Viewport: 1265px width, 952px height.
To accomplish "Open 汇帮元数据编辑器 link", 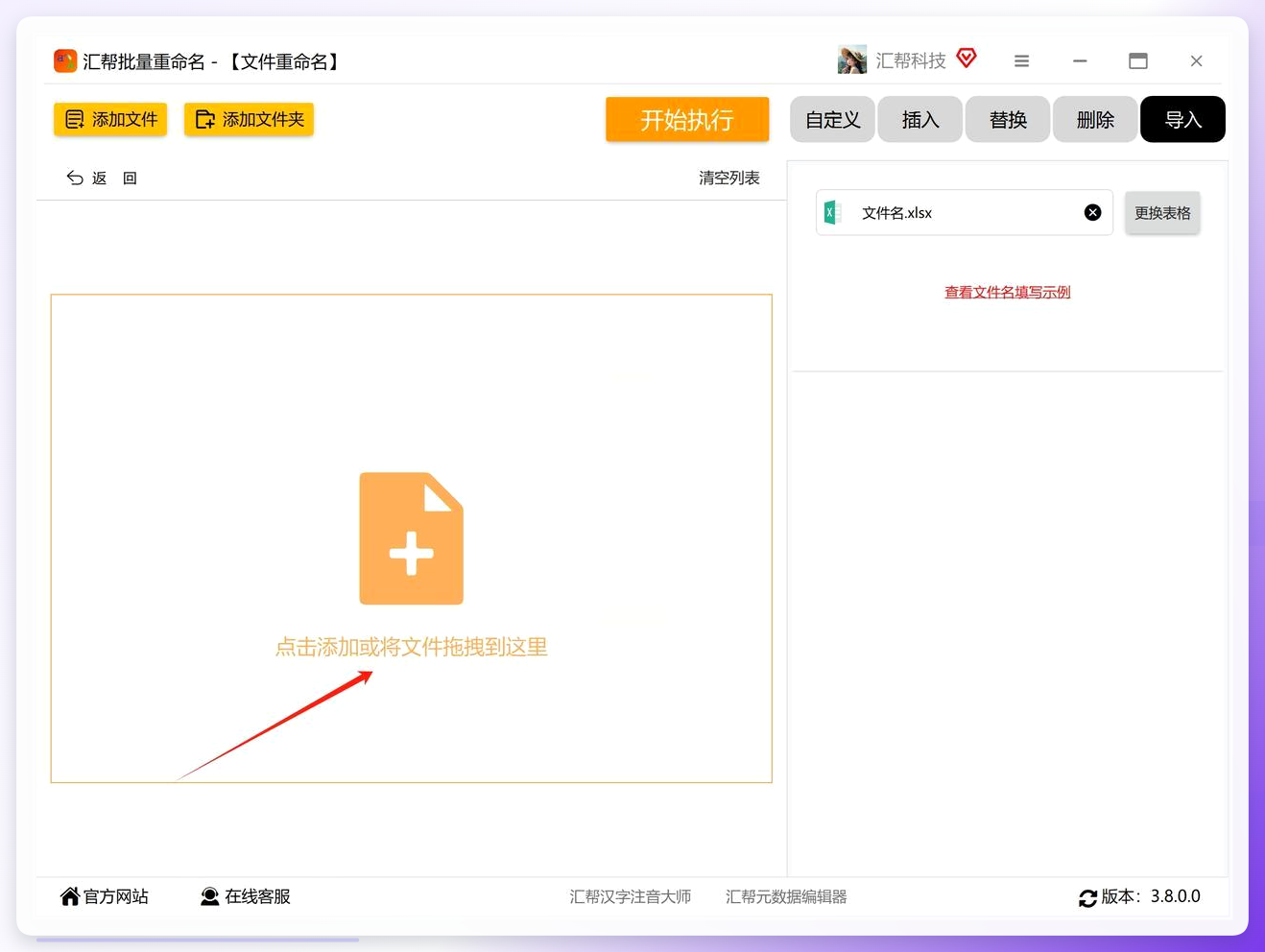I will click(x=786, y=896).
